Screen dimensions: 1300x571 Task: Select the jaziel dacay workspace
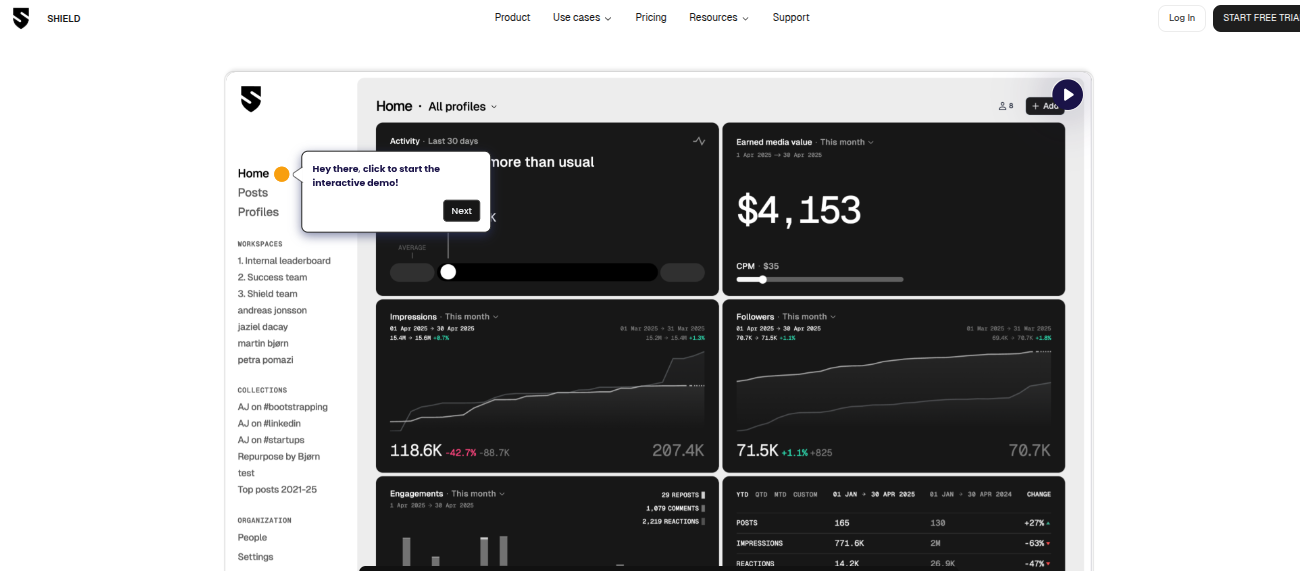(263, 327)
